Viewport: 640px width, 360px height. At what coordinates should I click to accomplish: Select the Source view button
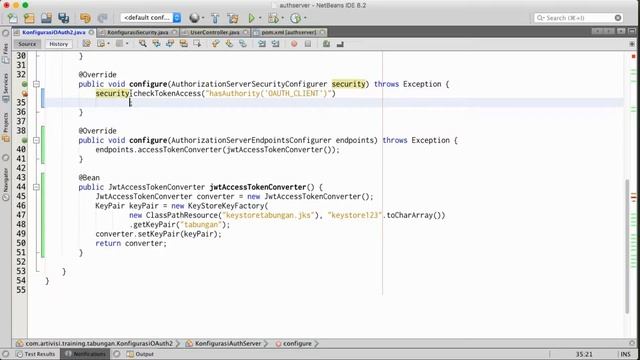tap(27, 44)
